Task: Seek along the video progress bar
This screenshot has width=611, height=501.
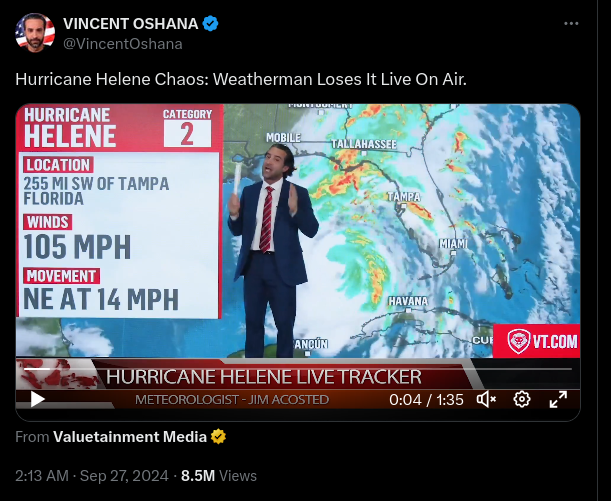Action: coord(298,369)
